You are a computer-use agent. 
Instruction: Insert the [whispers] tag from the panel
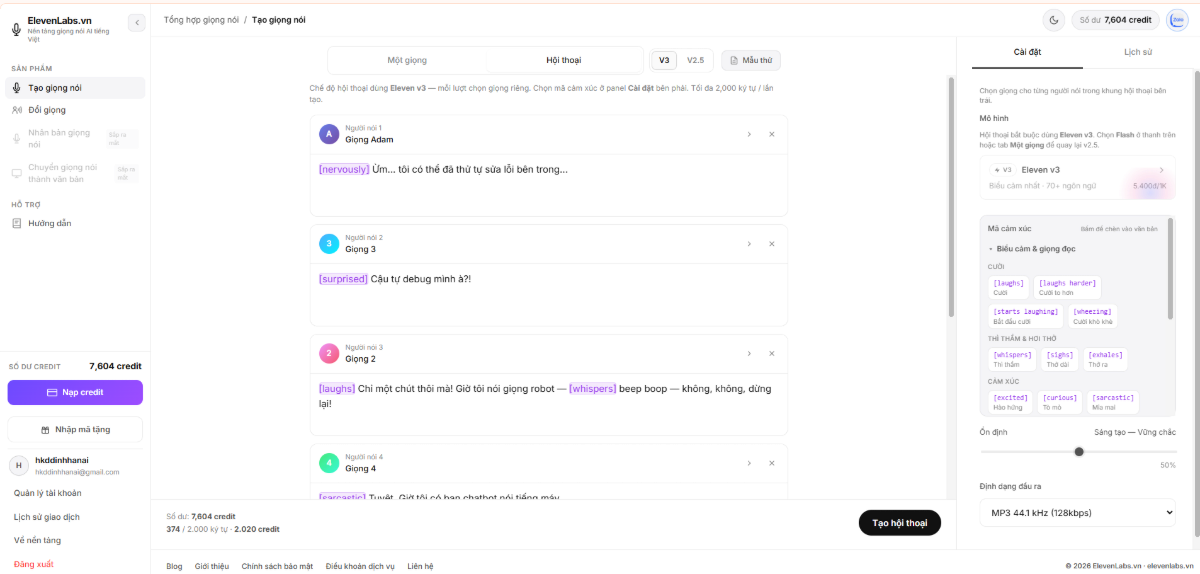(x=1012, y=359)
